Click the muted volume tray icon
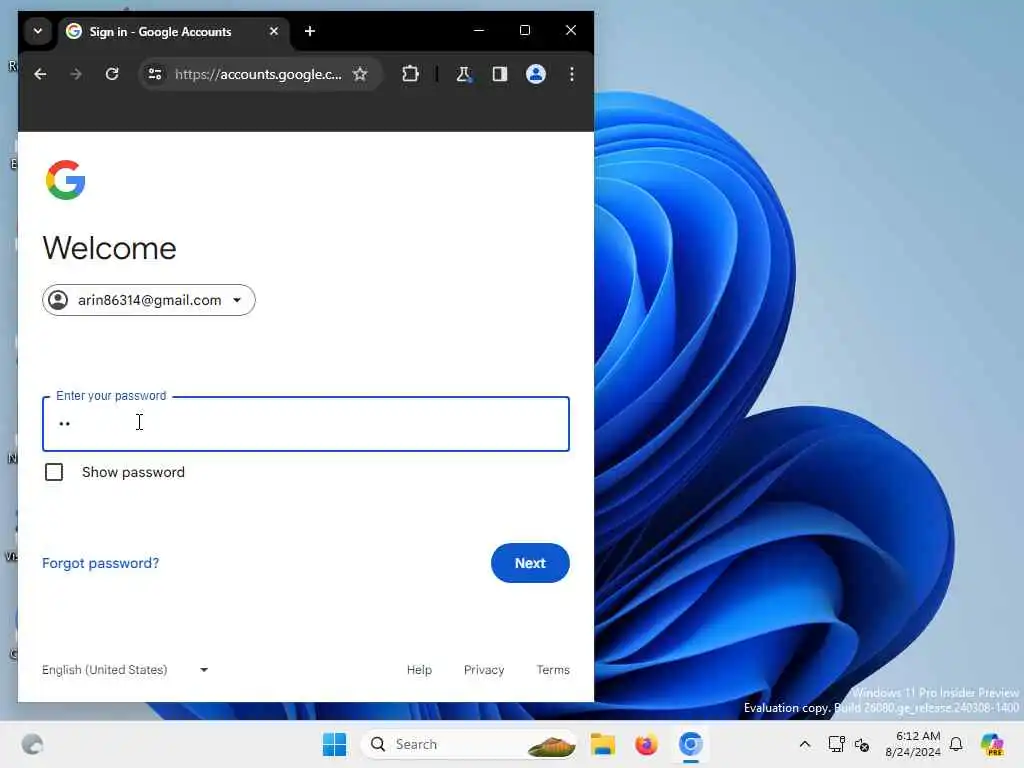This screenshot has height=768, width=1024. pyautogui.click(x=862, y=744)
